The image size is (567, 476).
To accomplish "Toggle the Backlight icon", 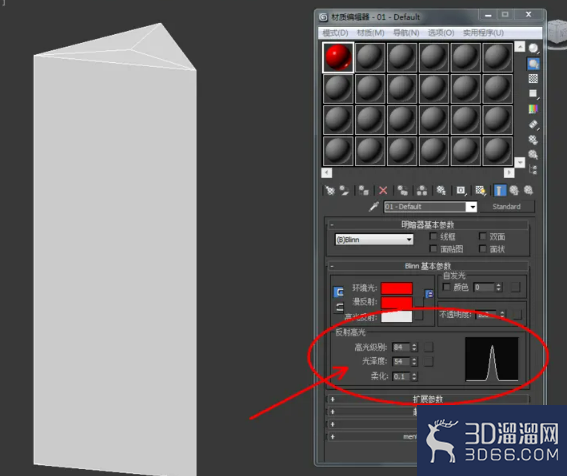I will coord(533,64).
